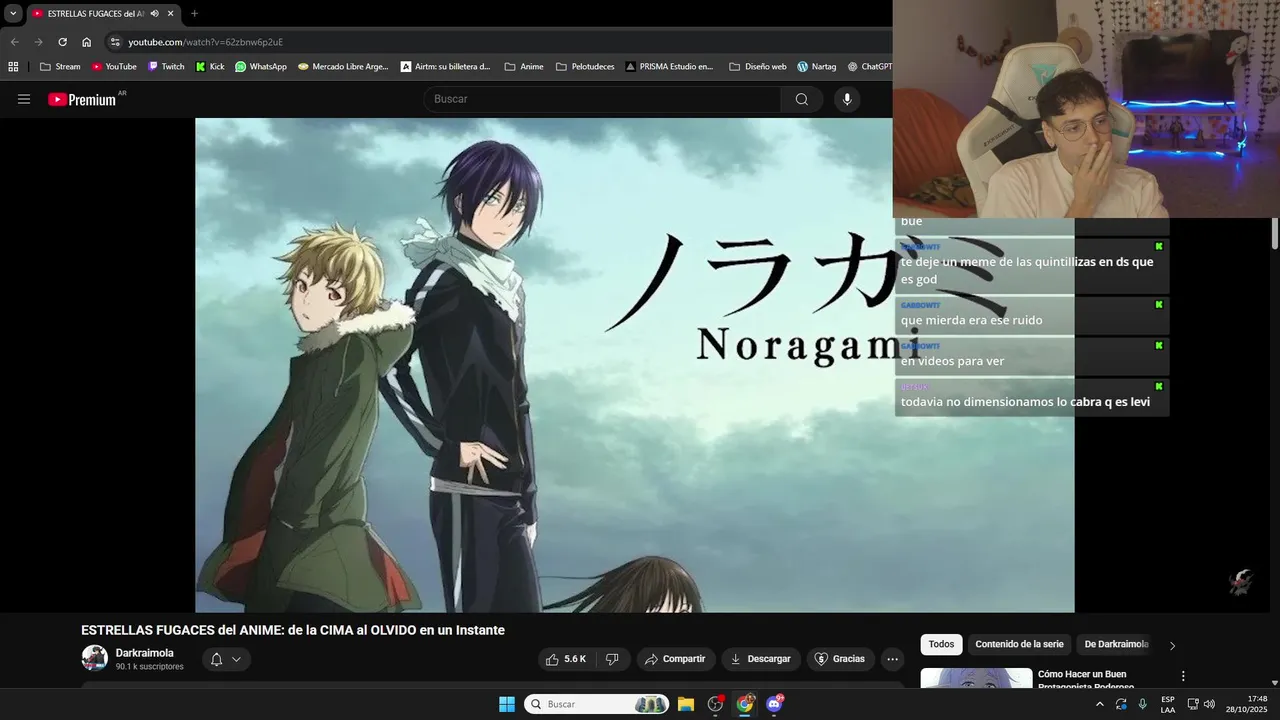
Task: Open the Diseño web bookmarks folder
Action: click(758, 67)
